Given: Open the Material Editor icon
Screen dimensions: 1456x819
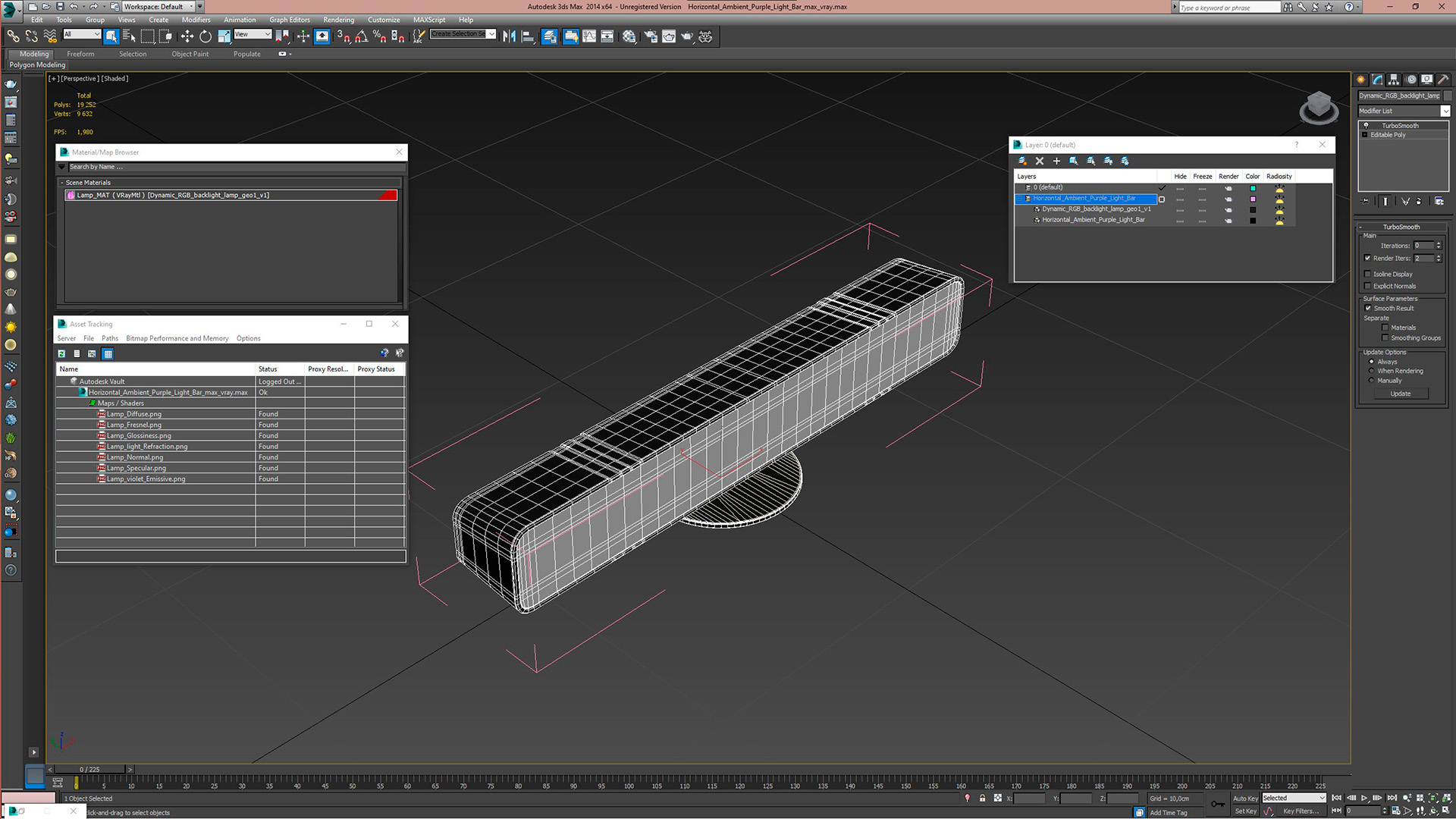Looking at the screenshot, I should [629, 36].
